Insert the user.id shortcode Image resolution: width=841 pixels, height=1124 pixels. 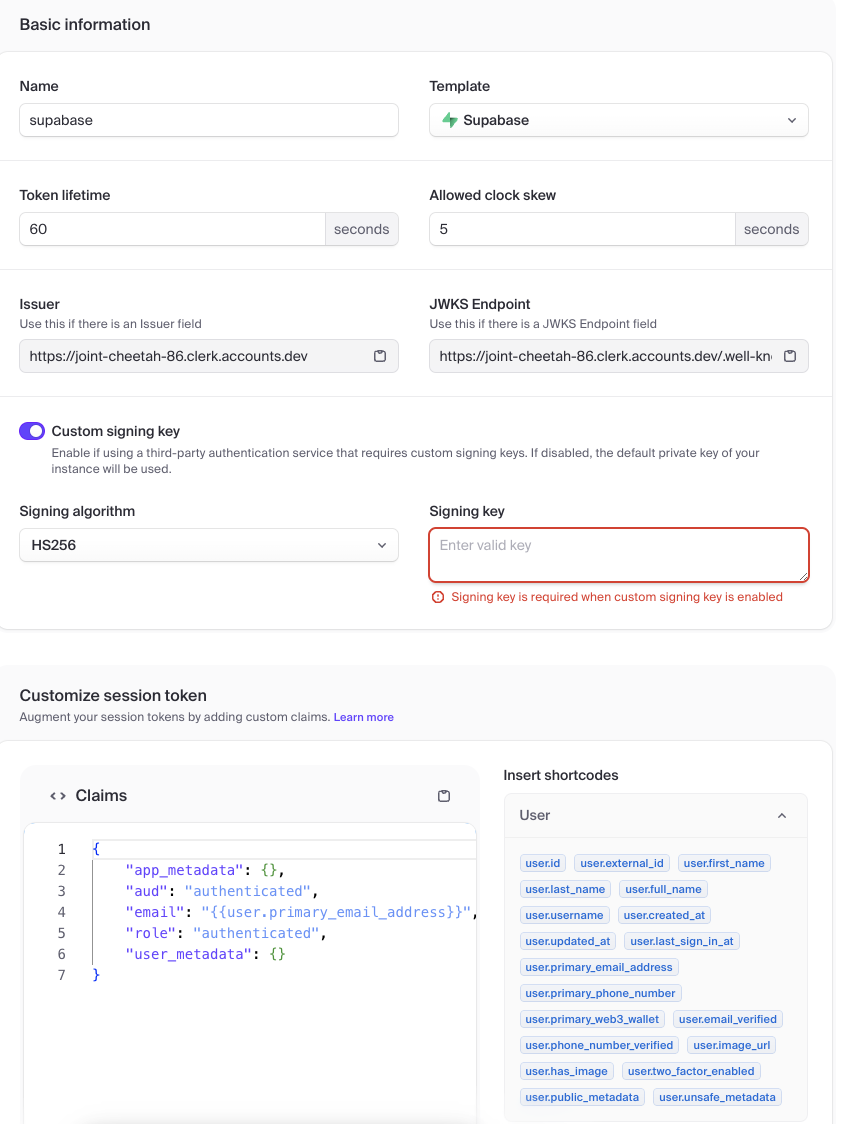point(543,863)
